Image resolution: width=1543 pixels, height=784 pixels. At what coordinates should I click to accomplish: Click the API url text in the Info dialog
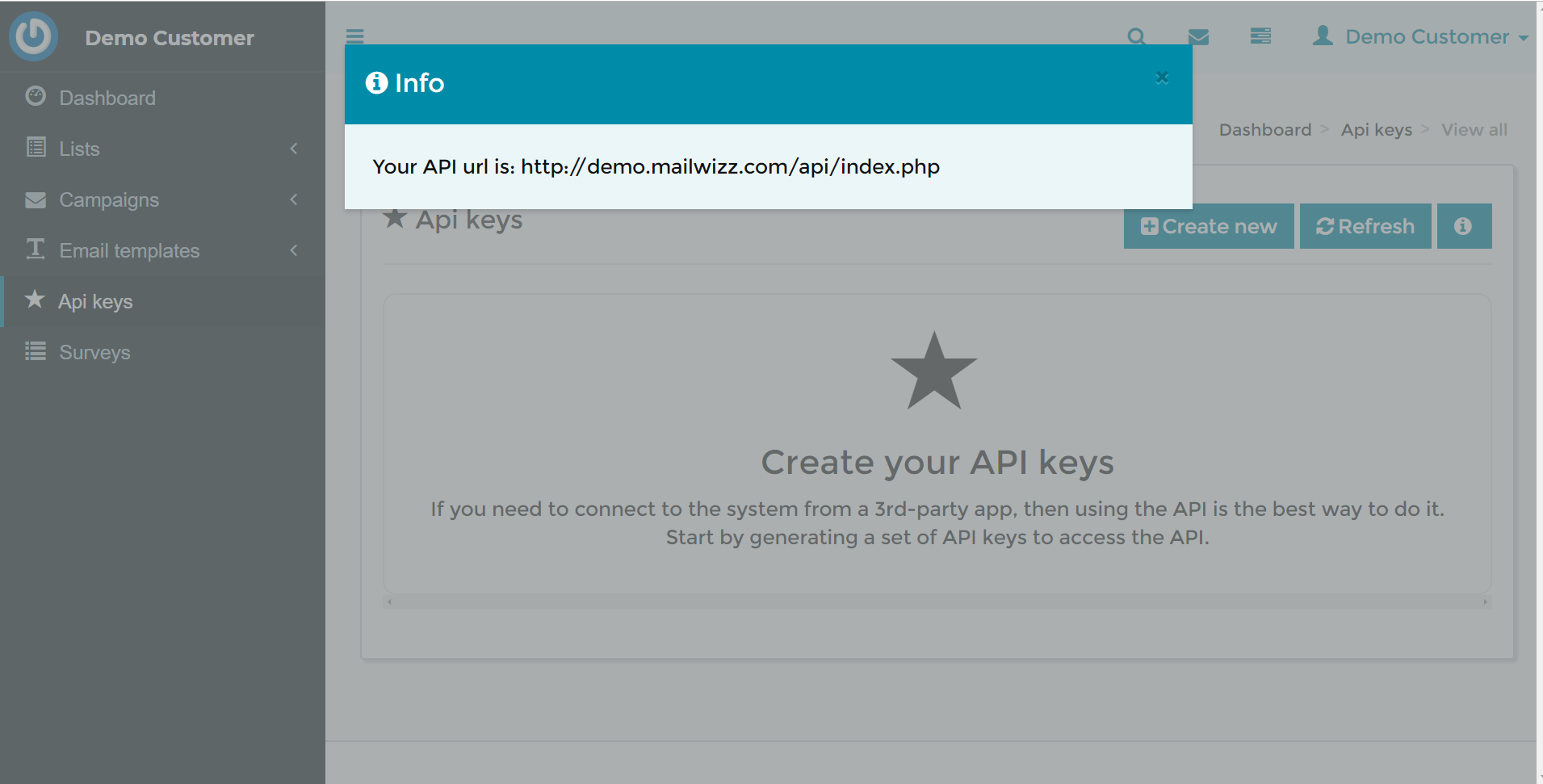tap(656, 166)
